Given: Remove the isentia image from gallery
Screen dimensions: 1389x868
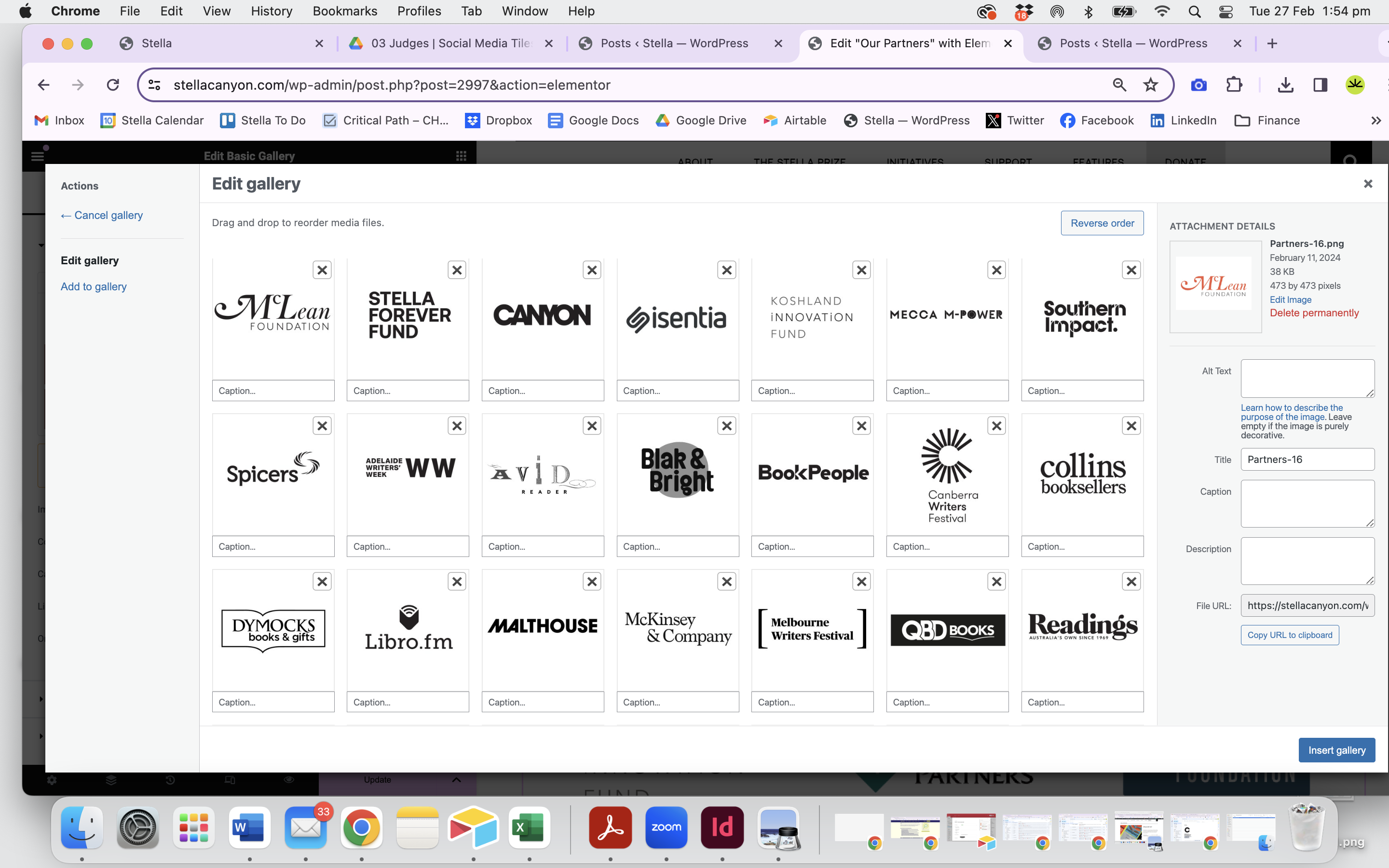Looking at the screenshot, I should (727, 270).
